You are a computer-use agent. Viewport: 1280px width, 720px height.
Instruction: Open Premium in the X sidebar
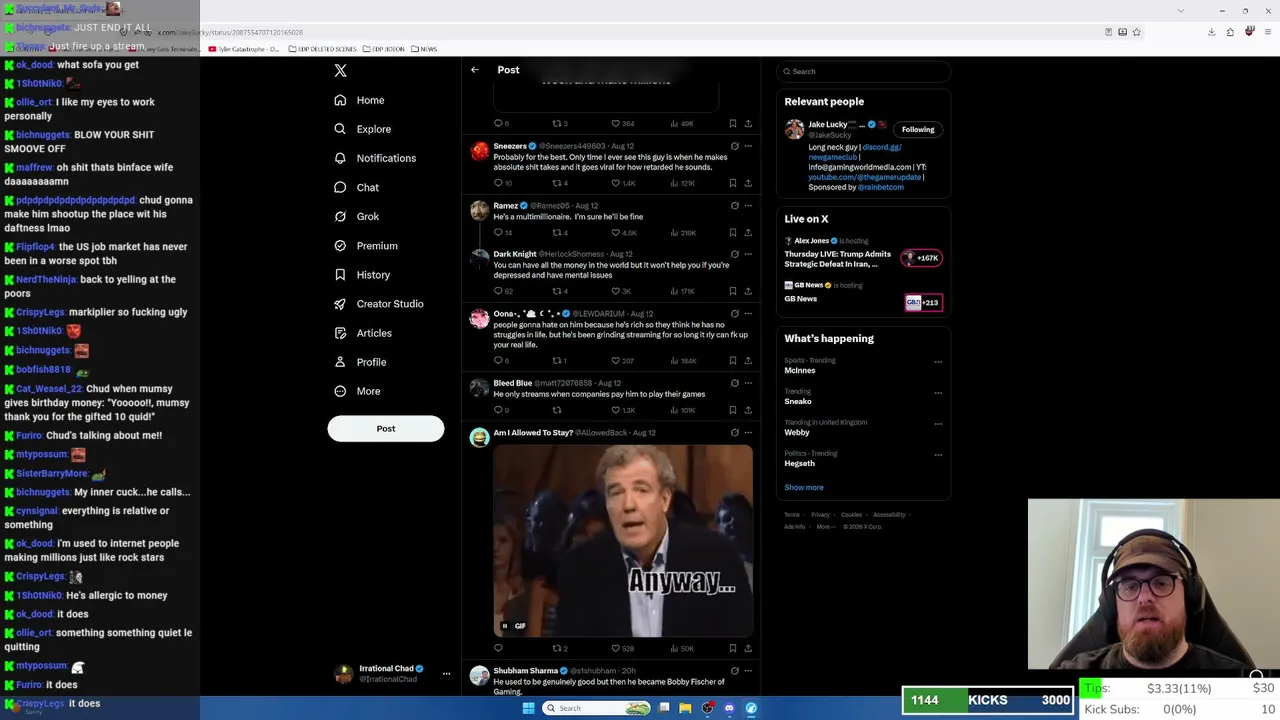pos(366,245)
